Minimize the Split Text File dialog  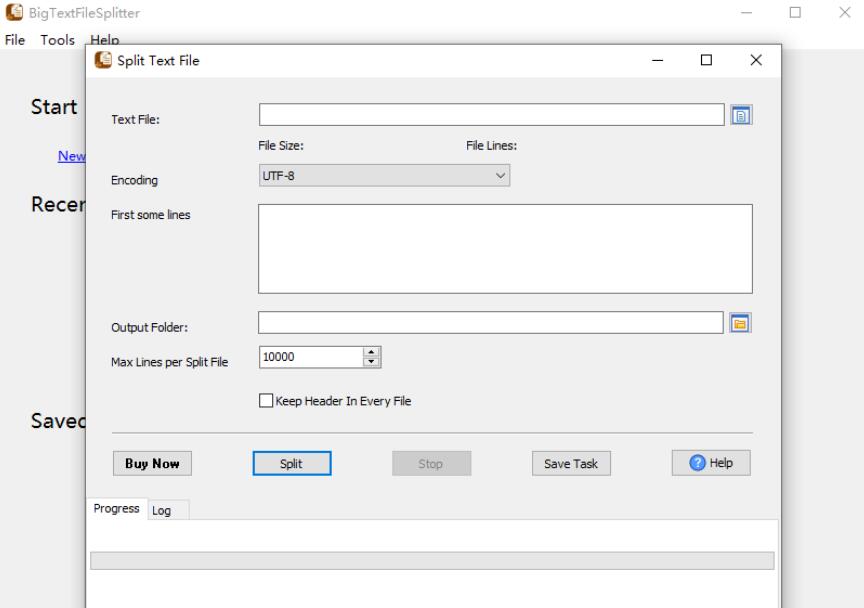coord(657,60)
